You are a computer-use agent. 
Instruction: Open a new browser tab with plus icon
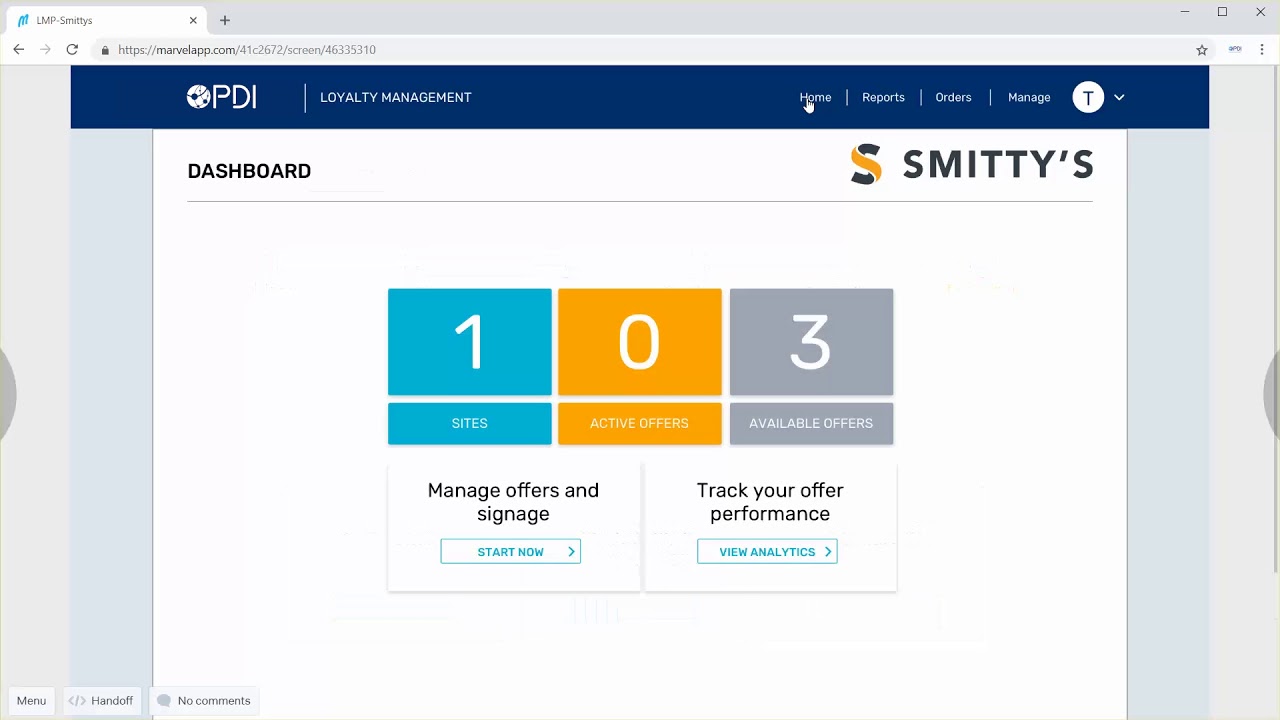[x=225, y=20]
